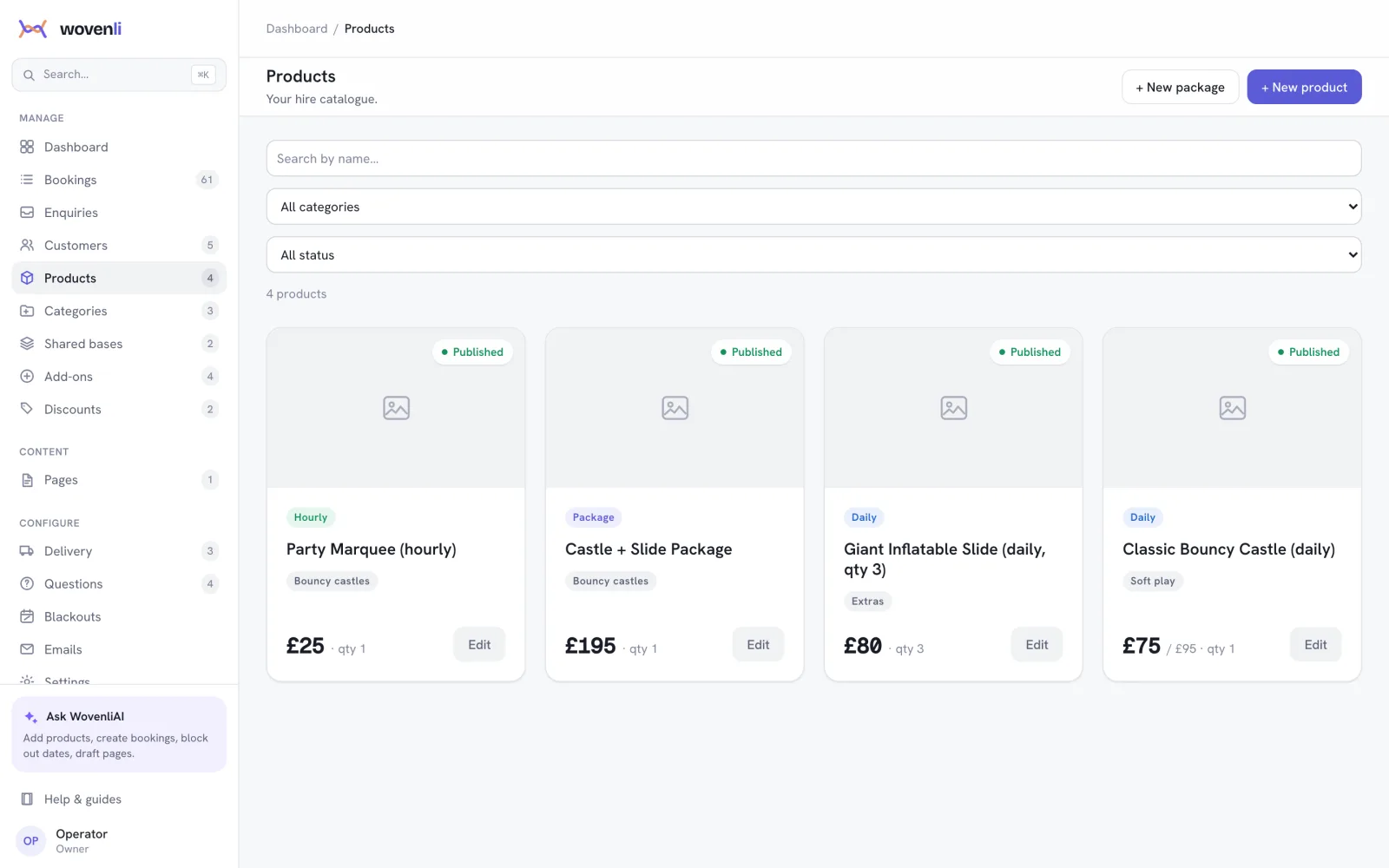The image size is (1389, 868).
Task: Open Dashboard in the sidebar
Action: coord(119,147)
